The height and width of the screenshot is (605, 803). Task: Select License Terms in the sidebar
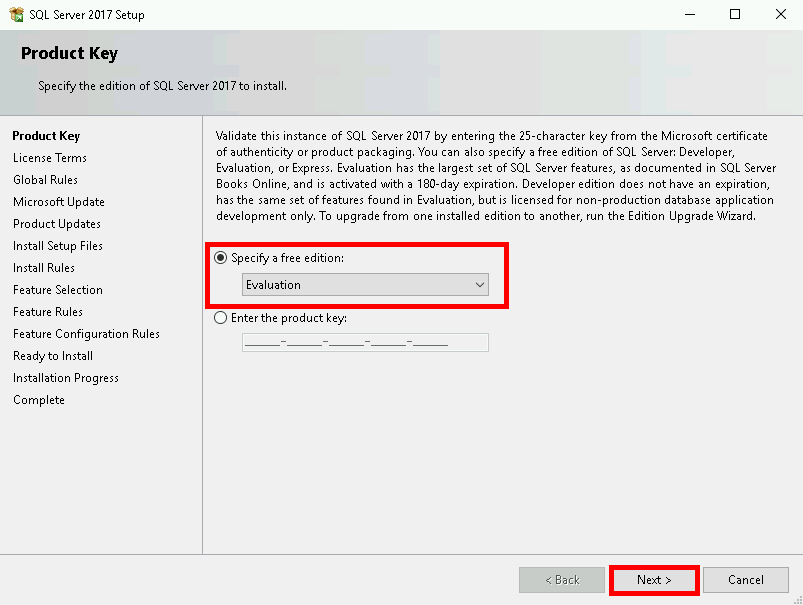coord(50,158)
